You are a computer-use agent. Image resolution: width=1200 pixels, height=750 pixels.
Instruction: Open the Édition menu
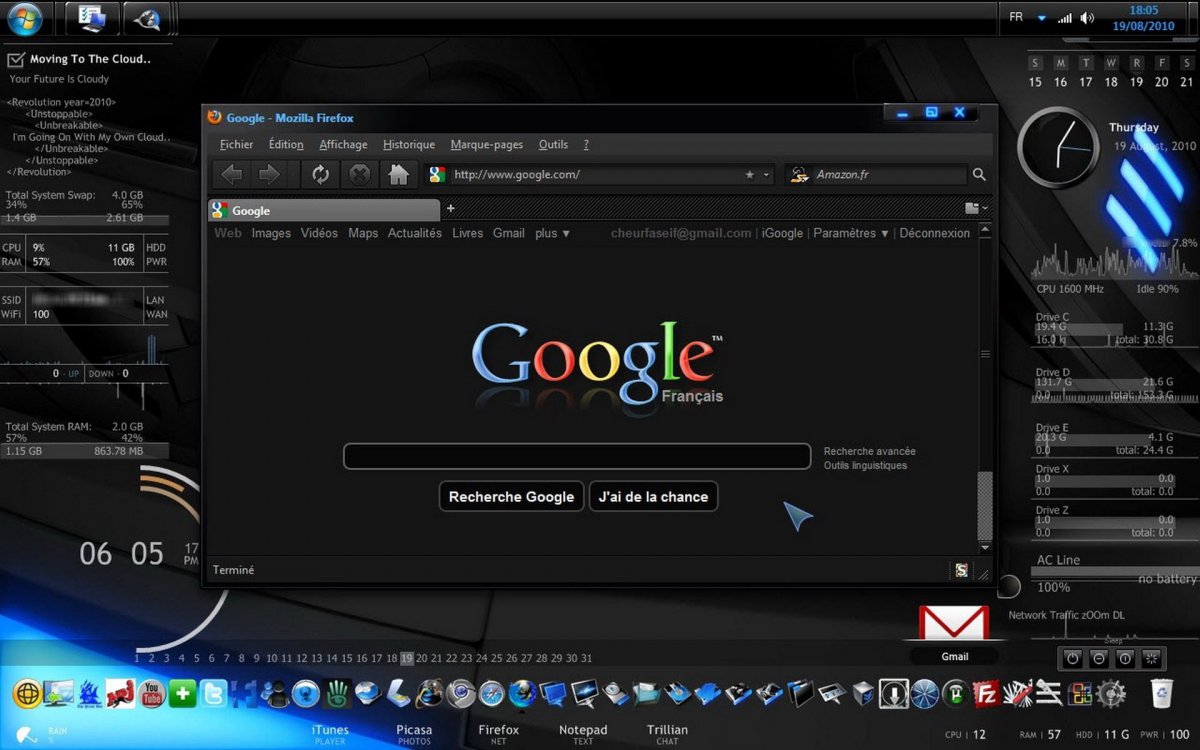pyautogui.click(x=286, y=145)
